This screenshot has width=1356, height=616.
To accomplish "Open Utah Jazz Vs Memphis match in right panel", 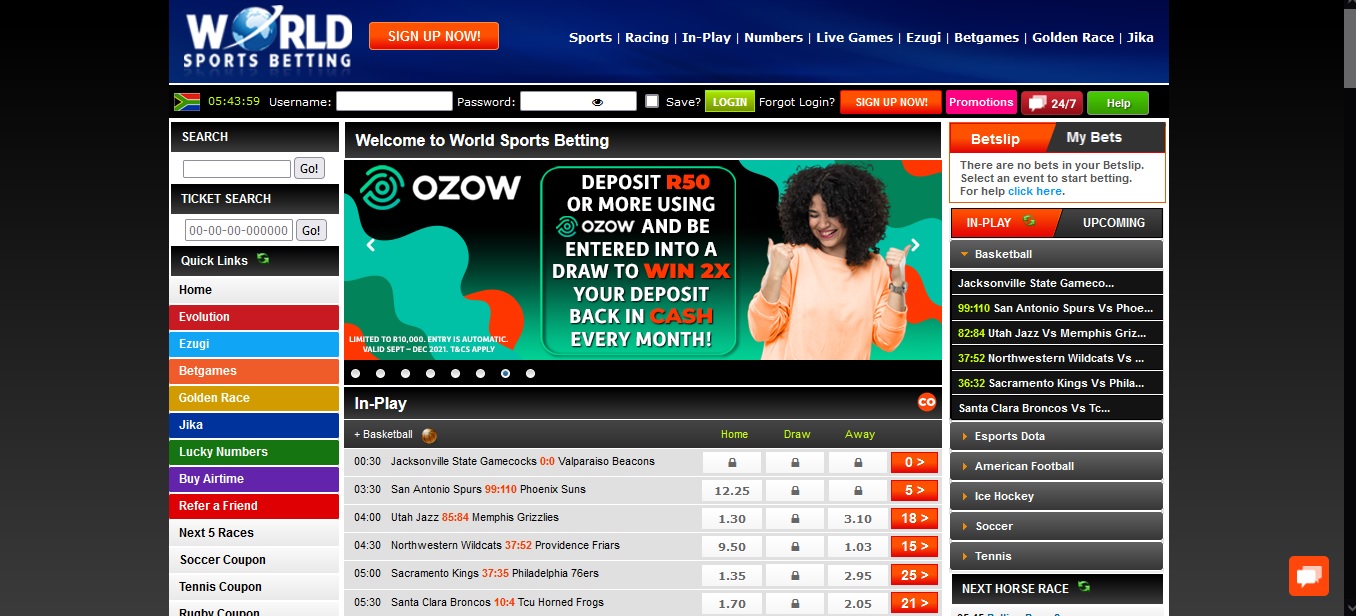I will 1056,333.
